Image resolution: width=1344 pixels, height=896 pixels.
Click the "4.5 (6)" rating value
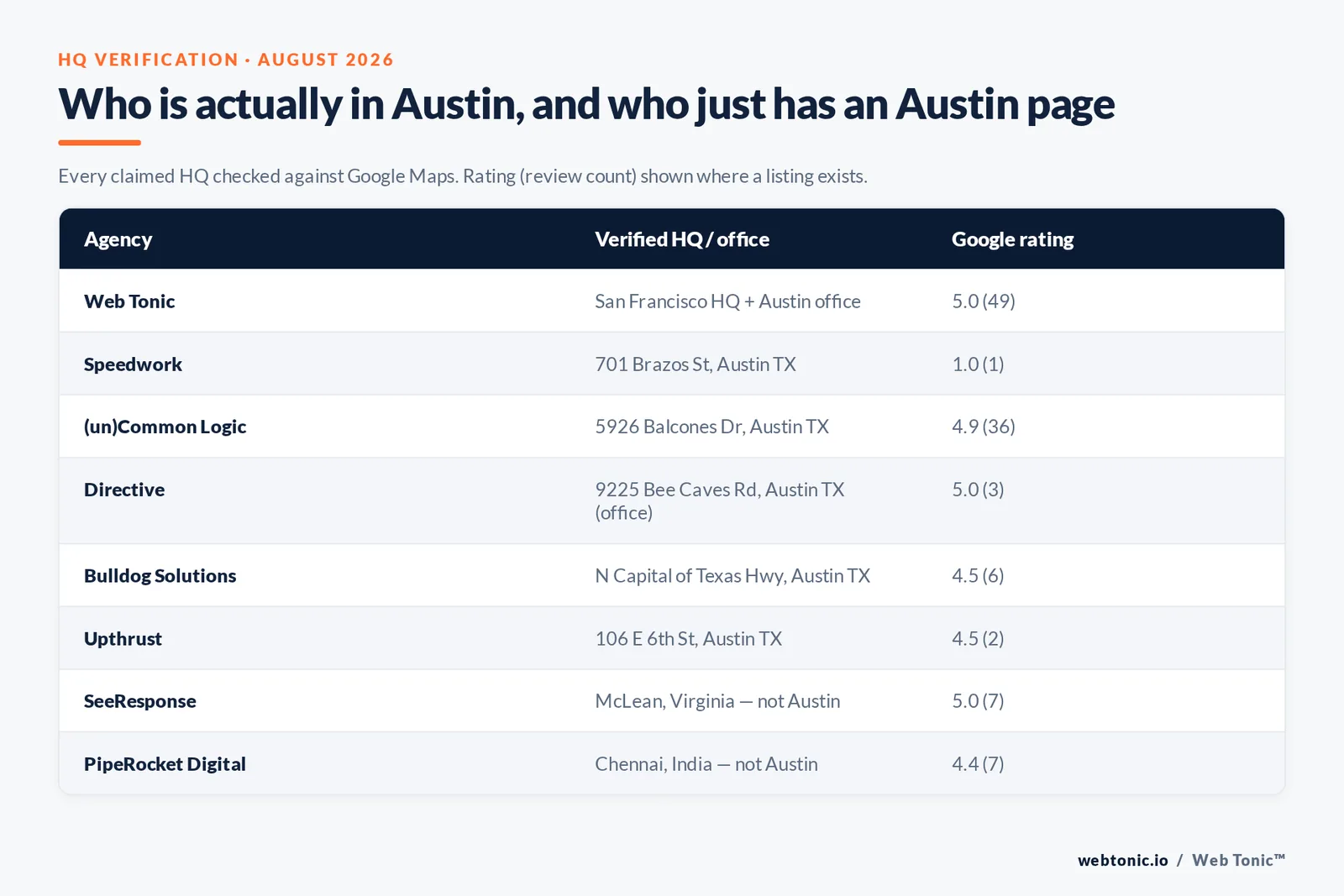(x=978, y=576)
